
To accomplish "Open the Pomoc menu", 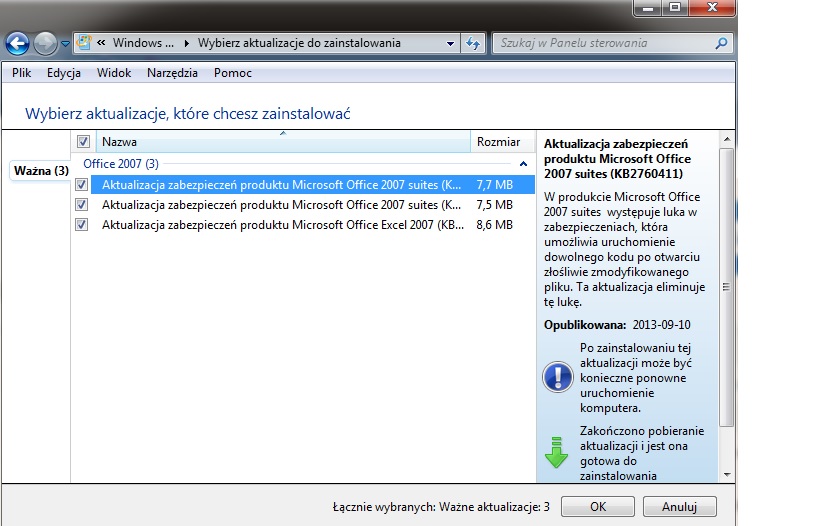I will [233, 73].
